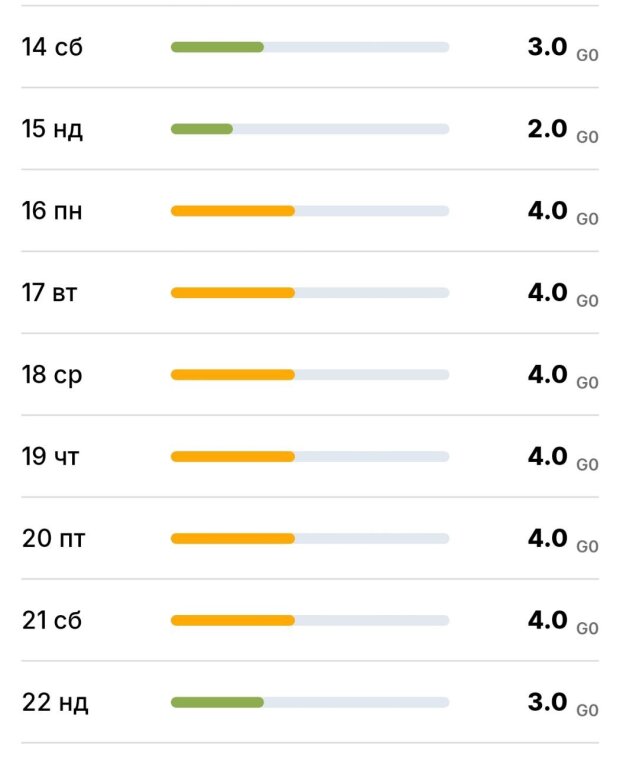This screenshot has height=757, width=620.
Task: Click the 3.0 value for 22 нд
Action: click(x=547, y=703)
